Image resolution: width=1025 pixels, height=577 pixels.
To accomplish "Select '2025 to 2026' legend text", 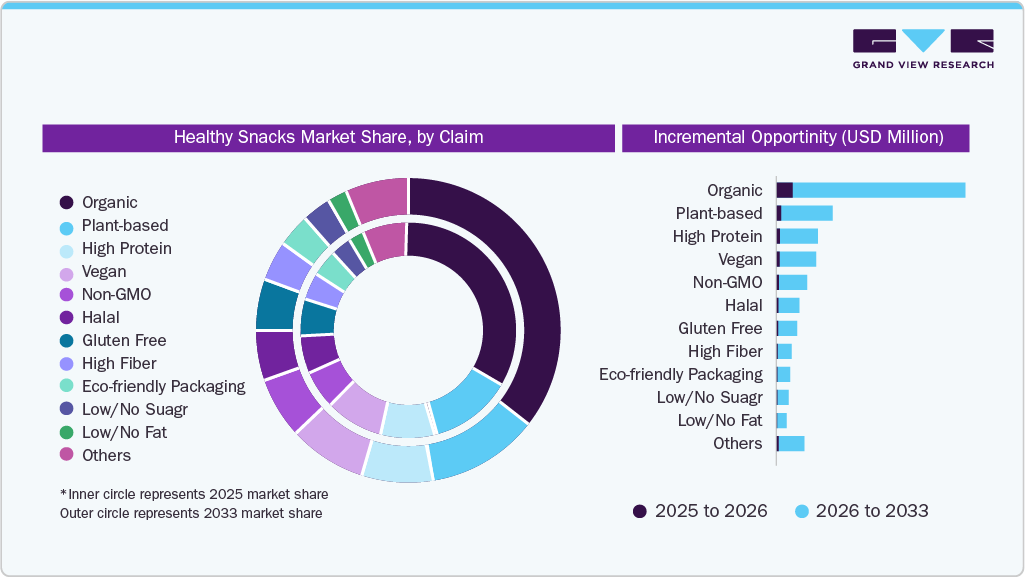I will pos(711,511).
